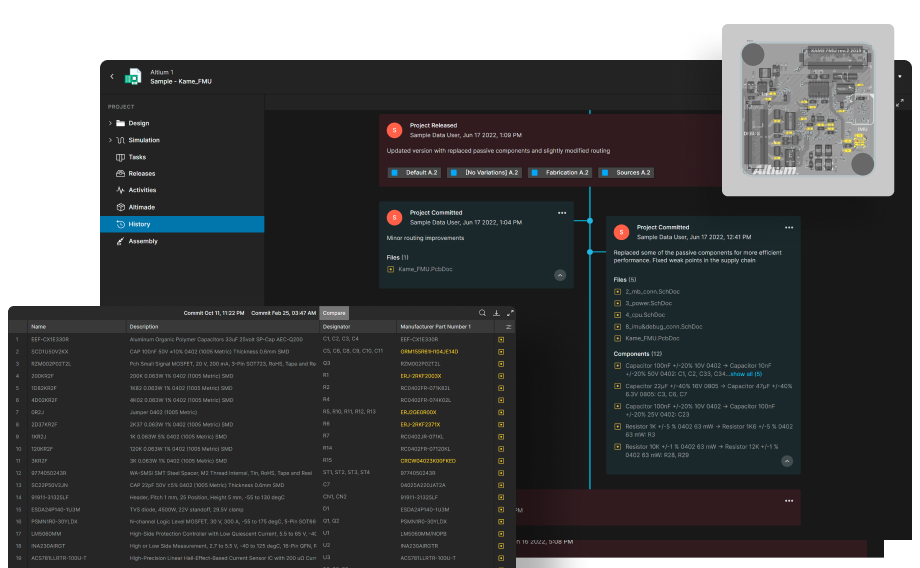Collapse the 12:41 PM commit card
This screenshot has height=568, width=920.
point(787,461)
